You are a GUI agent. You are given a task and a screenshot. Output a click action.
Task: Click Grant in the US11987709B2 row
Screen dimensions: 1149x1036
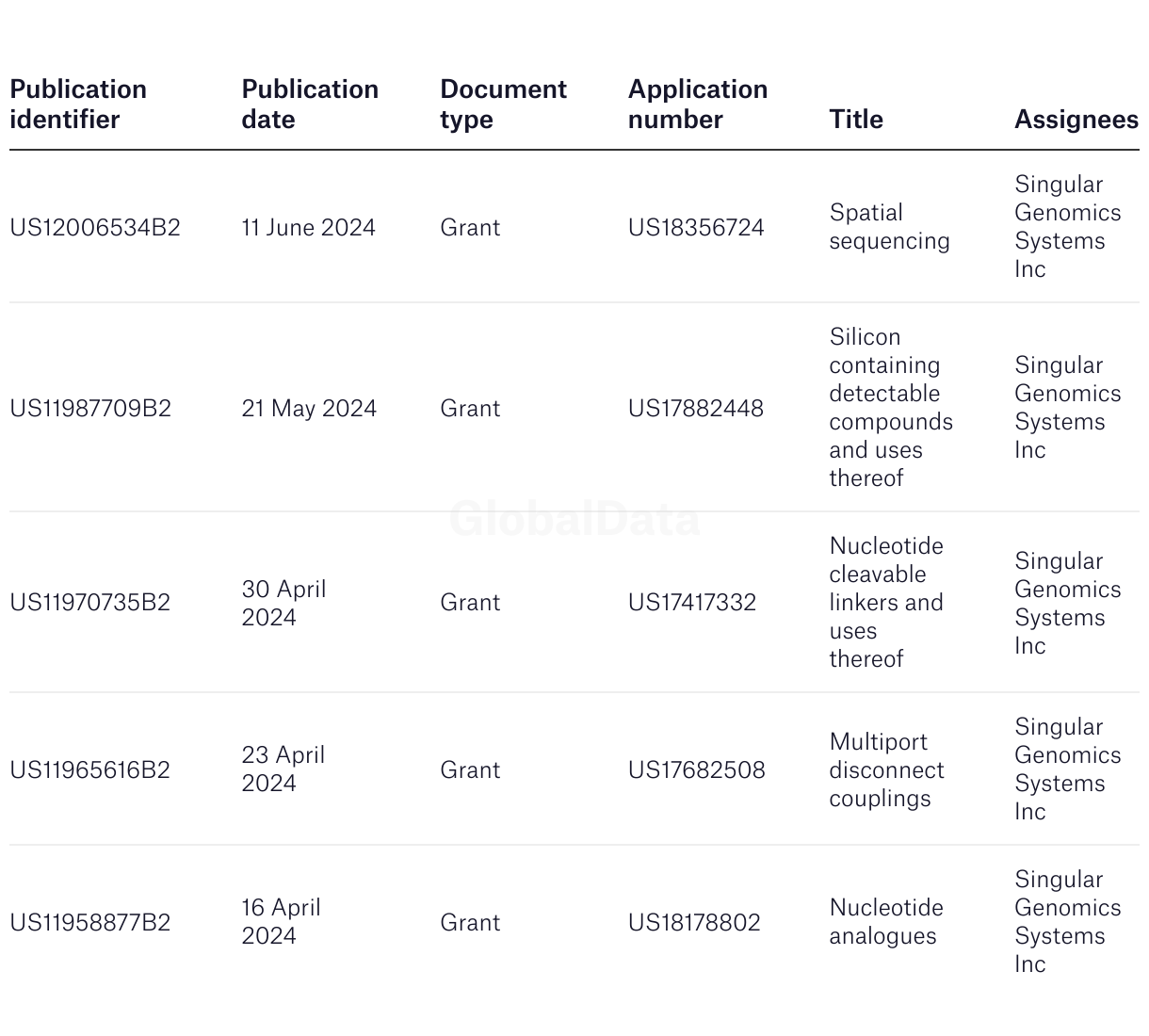click(470, 409)
